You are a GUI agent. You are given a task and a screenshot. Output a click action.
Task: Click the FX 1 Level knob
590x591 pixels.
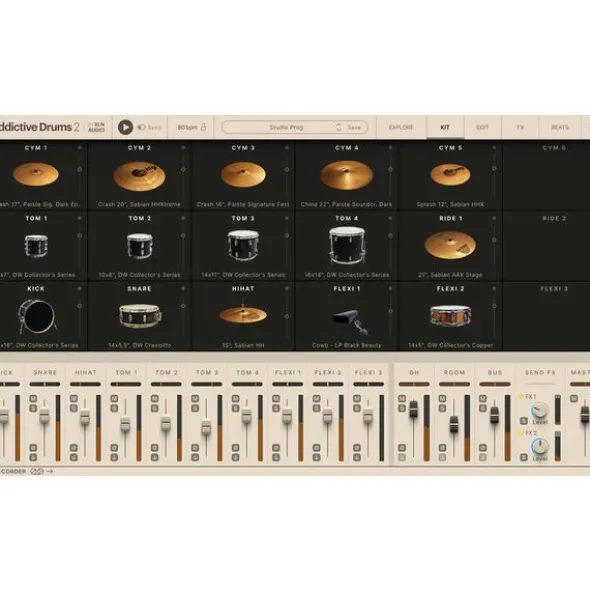click(540, 410)
